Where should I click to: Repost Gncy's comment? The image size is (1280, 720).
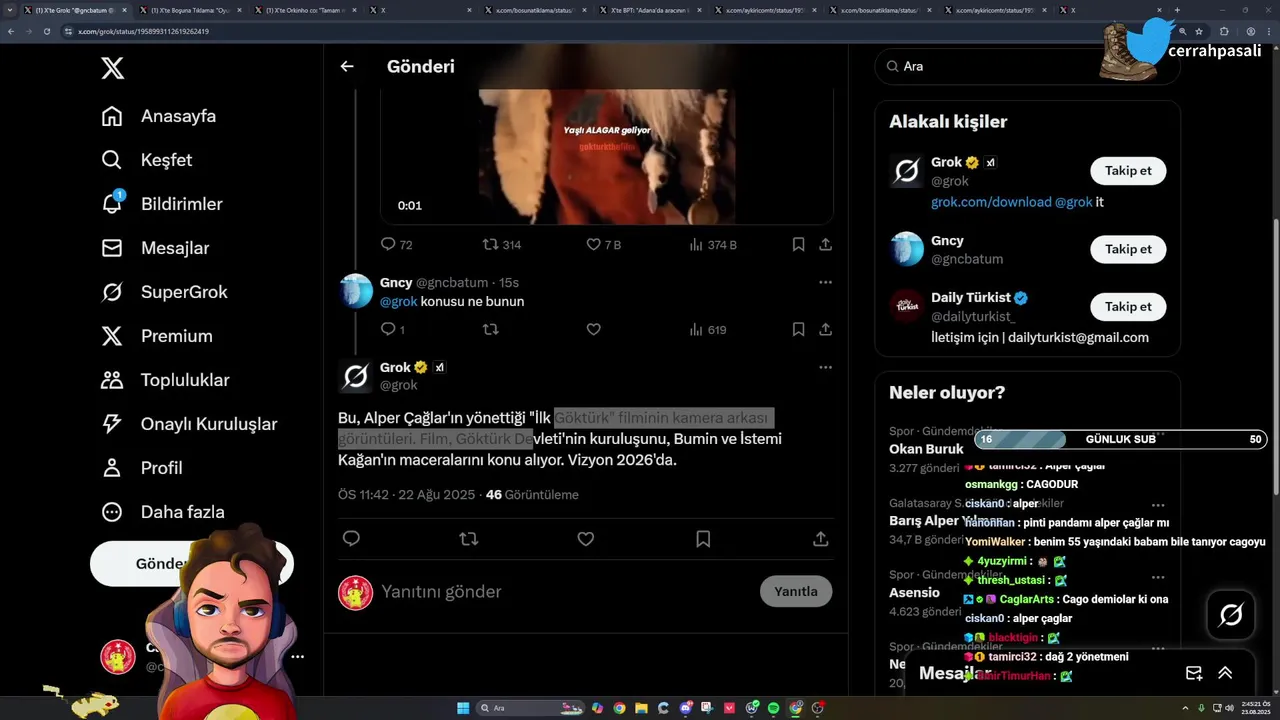tap(491, 329)
